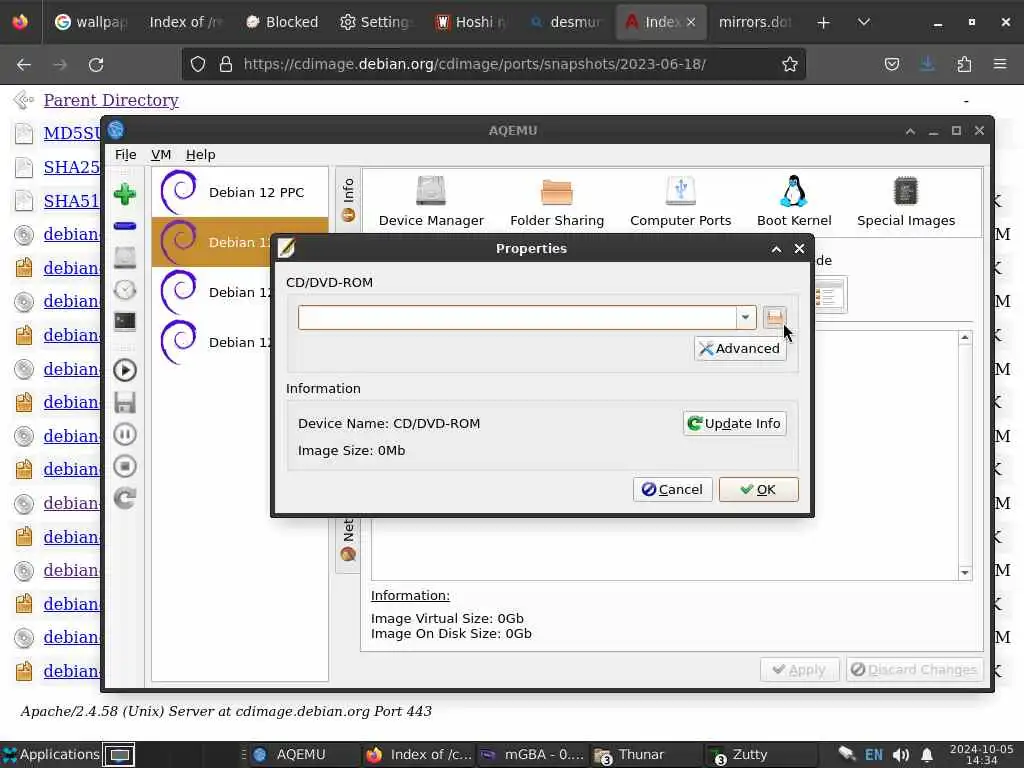Open the site security shield icon

click(198, 64)
